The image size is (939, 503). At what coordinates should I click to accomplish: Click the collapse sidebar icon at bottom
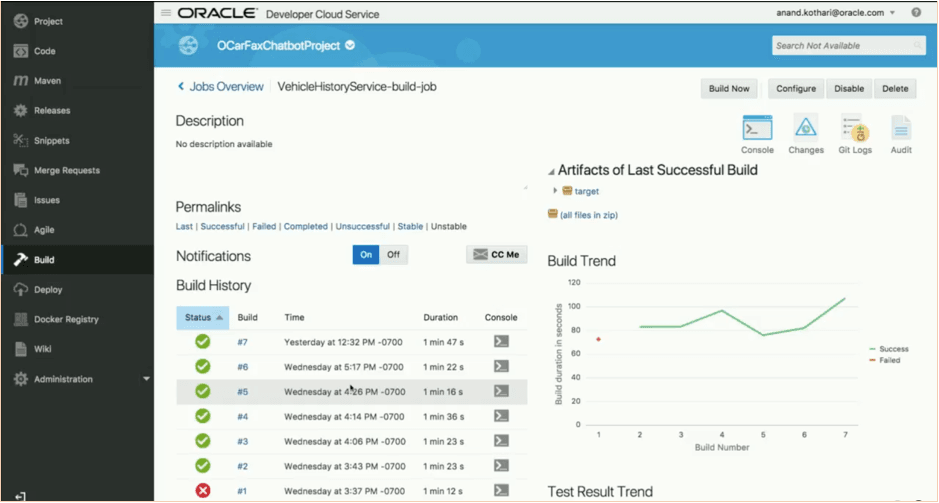(x=20, y=496)
